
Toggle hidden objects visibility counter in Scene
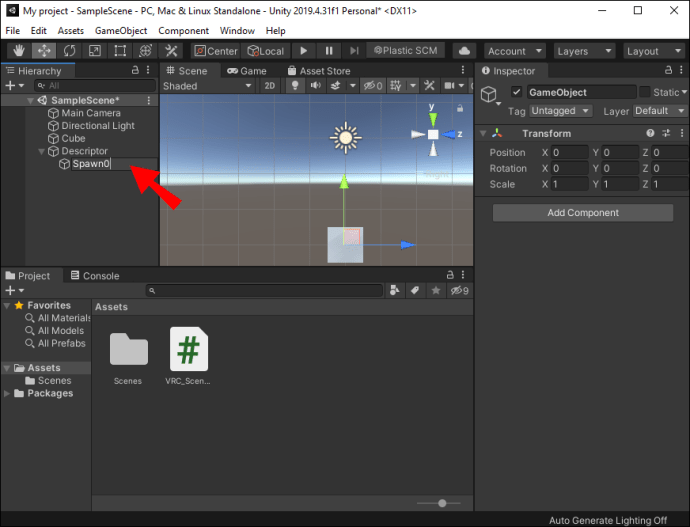372,86
